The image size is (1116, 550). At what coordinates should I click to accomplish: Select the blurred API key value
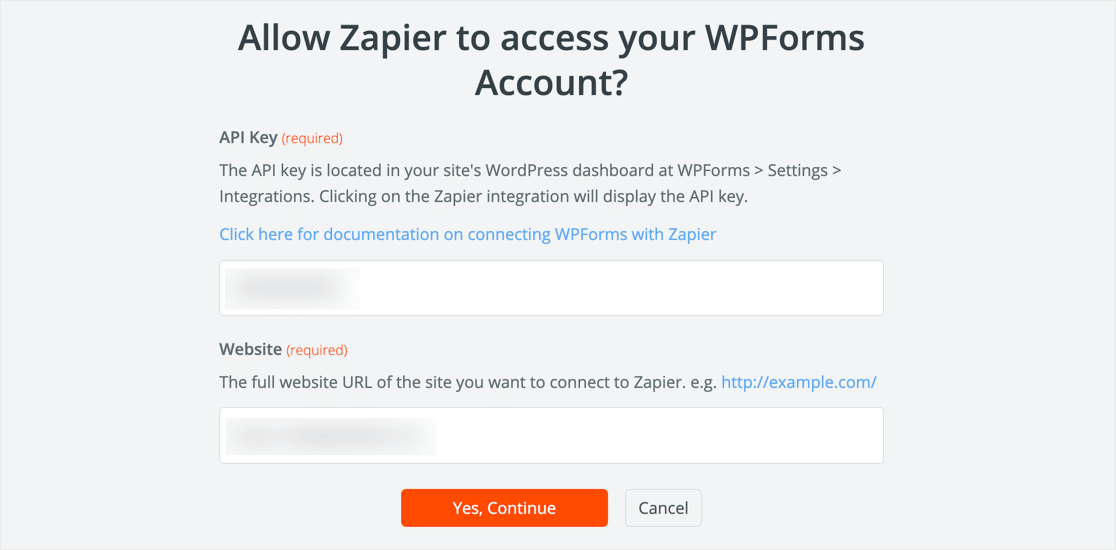click(290, 288)
